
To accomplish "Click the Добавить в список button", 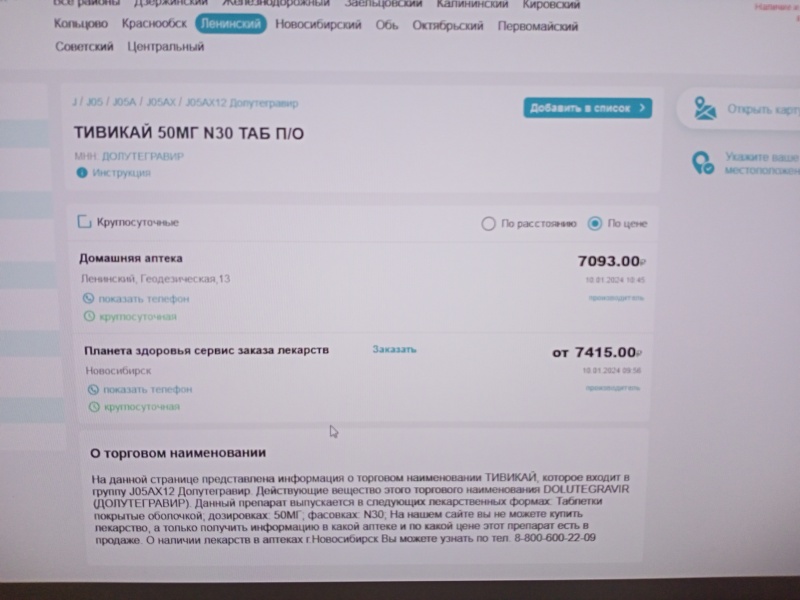I will pyautogui.click(x=587, y=108).
